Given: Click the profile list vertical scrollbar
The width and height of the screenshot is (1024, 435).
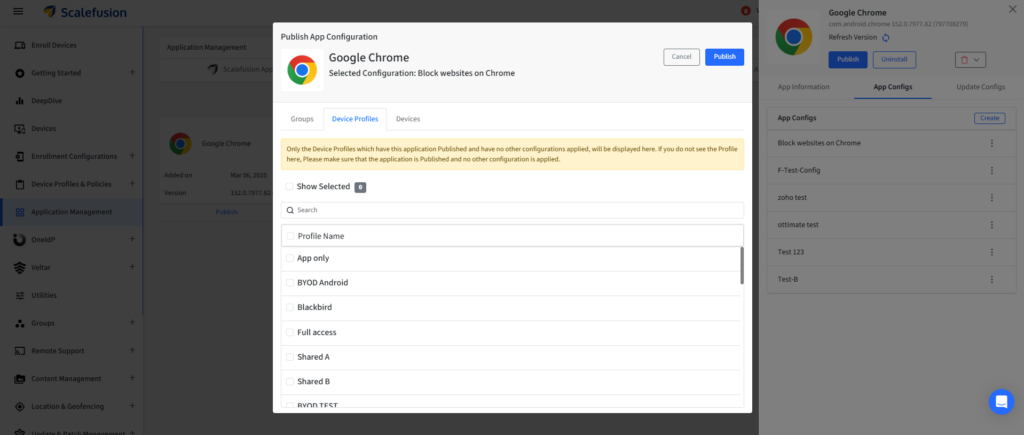Looking at the screenshot, I should [x=741, y=265].
